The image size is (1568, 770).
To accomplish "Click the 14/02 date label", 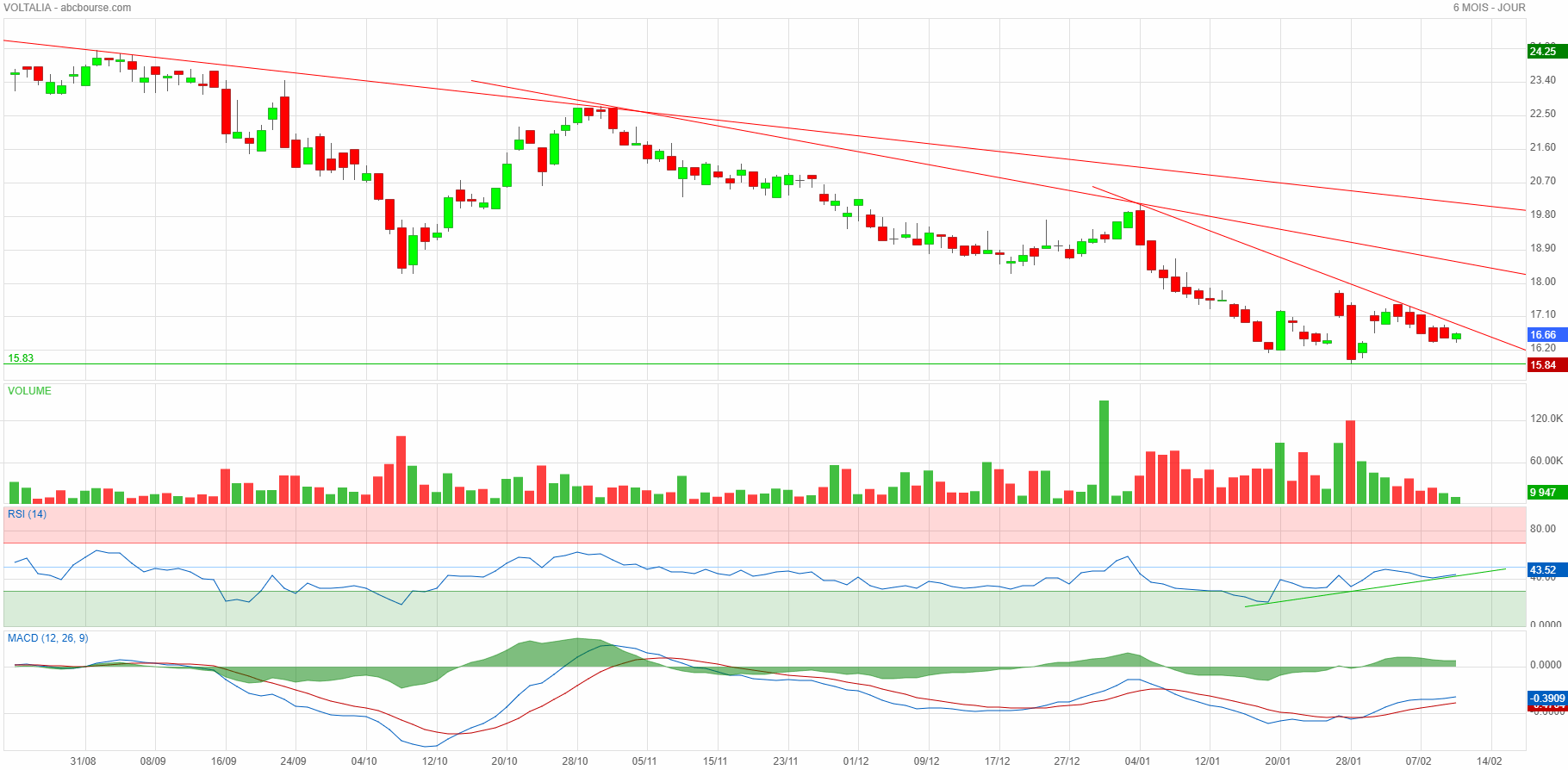I will point(1489,761).
